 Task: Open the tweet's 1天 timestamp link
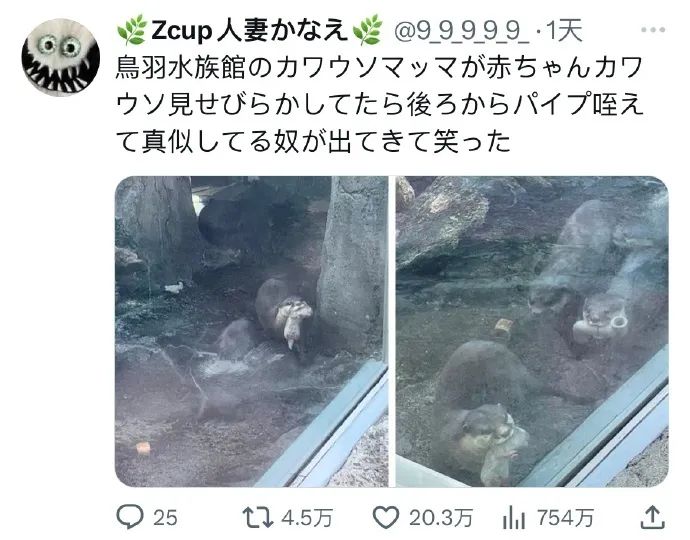pos(565,31)
